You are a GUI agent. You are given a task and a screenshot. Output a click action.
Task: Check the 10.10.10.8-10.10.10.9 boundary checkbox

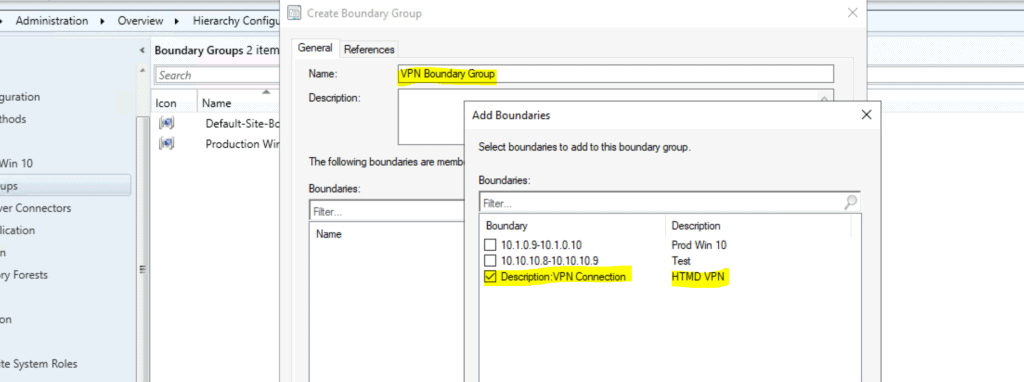click(x=490, y=261)
